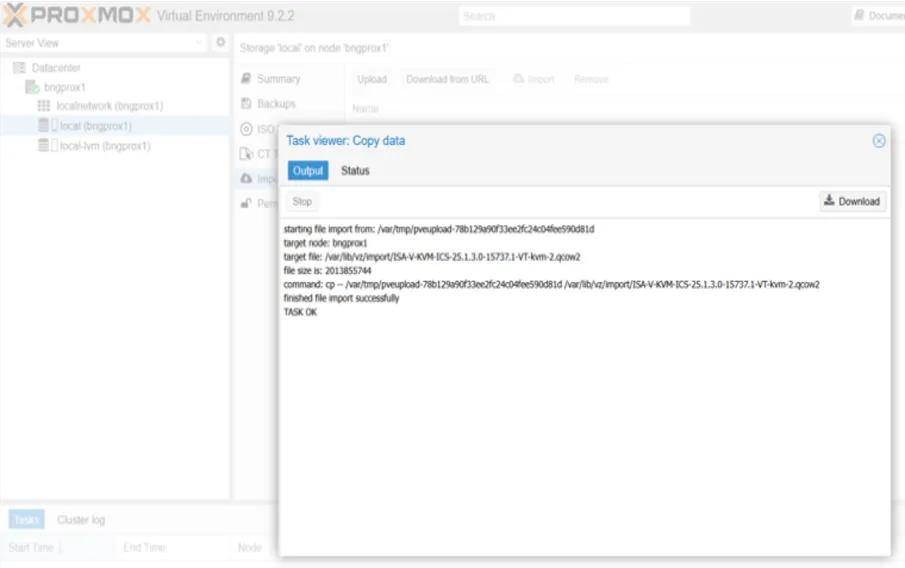This screenshot has height=568, width=905.
Task: Select local-lvm (bngprox1) storage
Action: (x=105, y=146)
